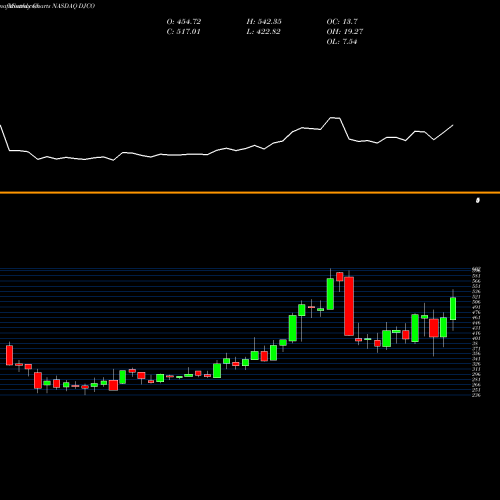Click the 521 price axis label
The height and width of the screenshot is (500, 500).
(x=477, y=297)
